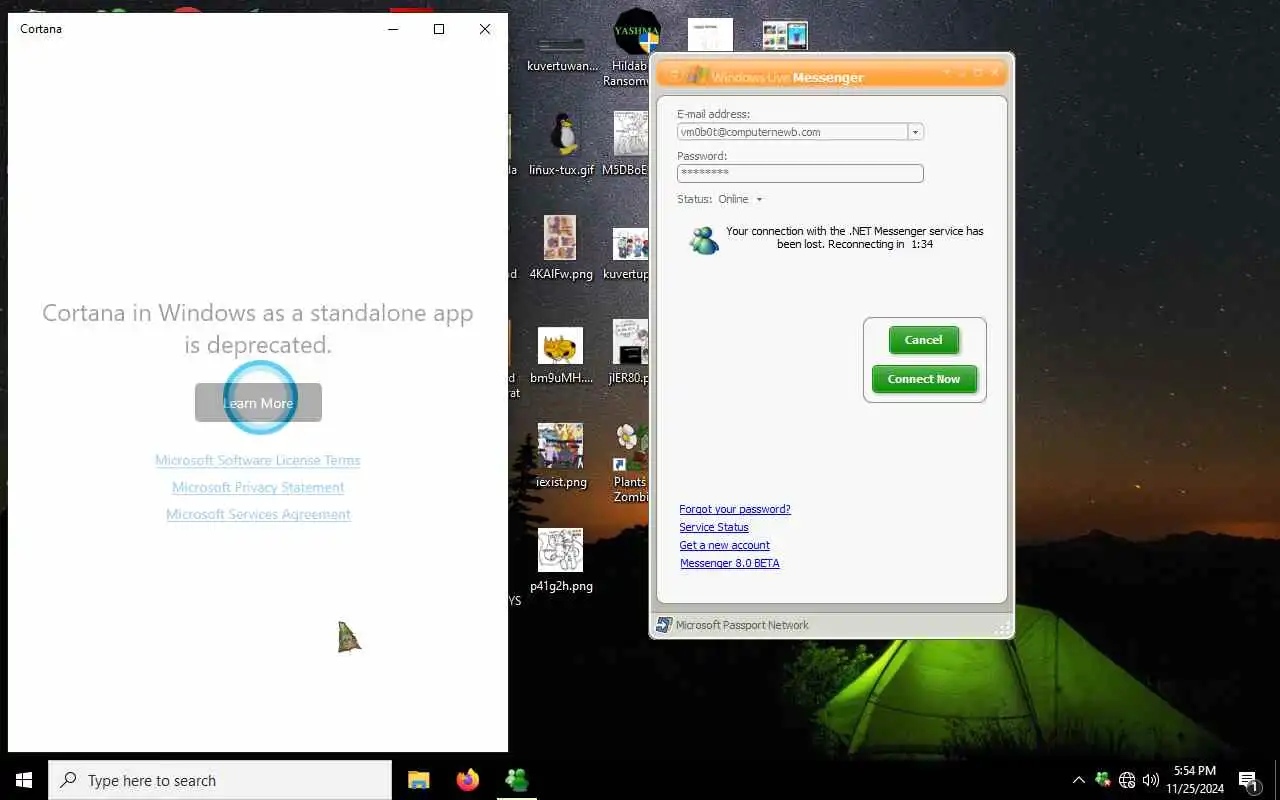Open Microsoft Software License Terms link
Image resolution: width=1280 pixels, height=800 pixels.
pos(258,460)
